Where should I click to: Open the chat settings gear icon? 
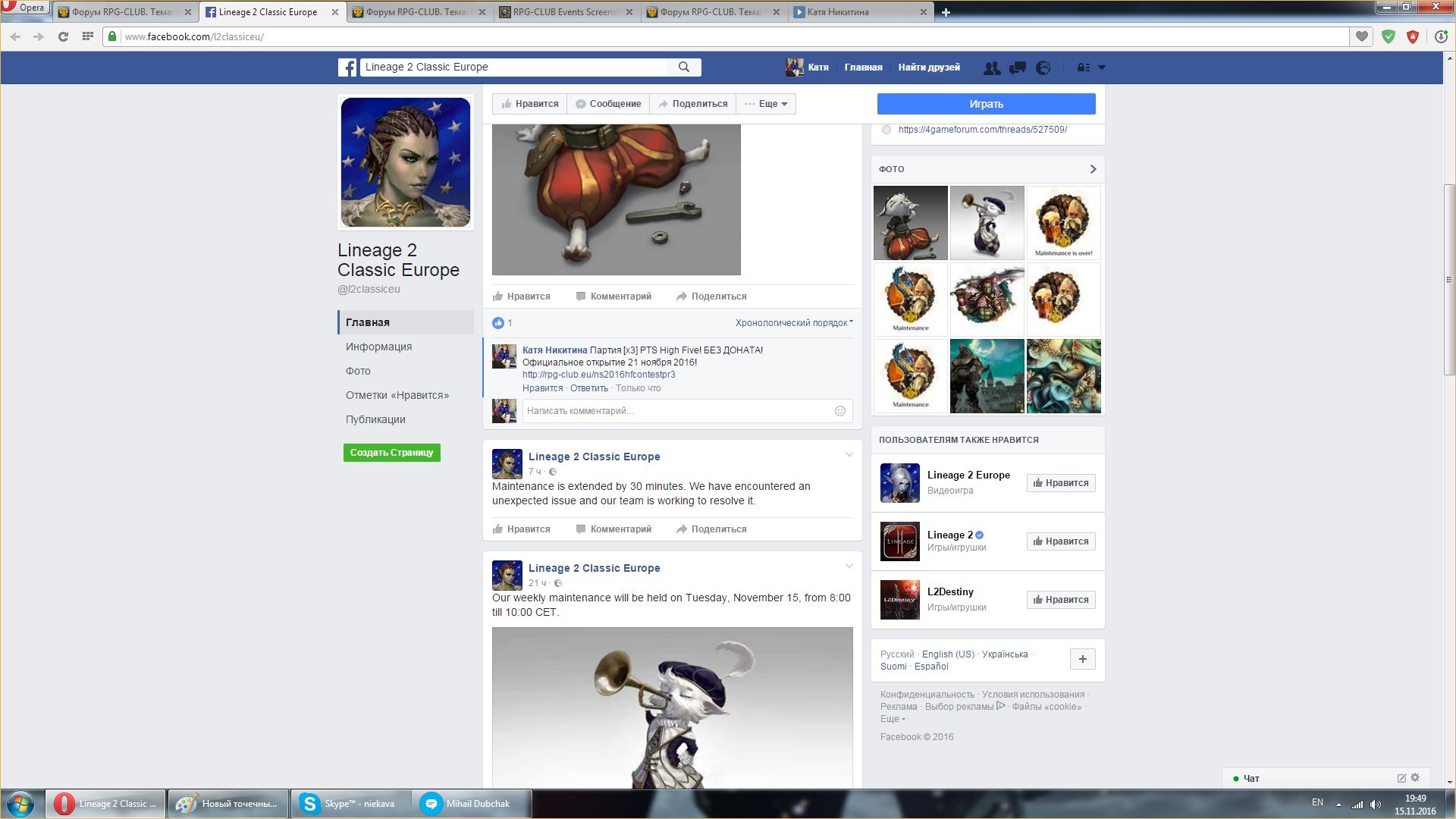[x=1415, y=777]
